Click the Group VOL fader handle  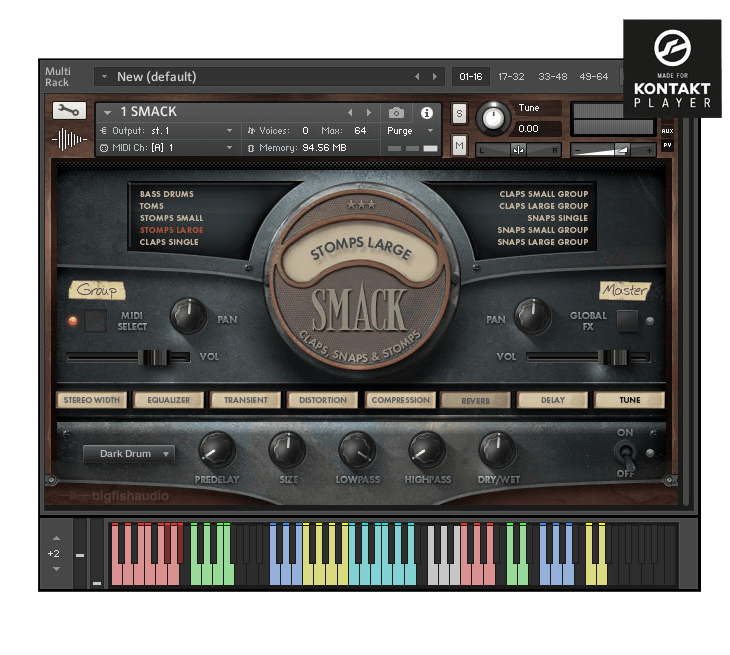pyautogui.click(x=153, y=357)
